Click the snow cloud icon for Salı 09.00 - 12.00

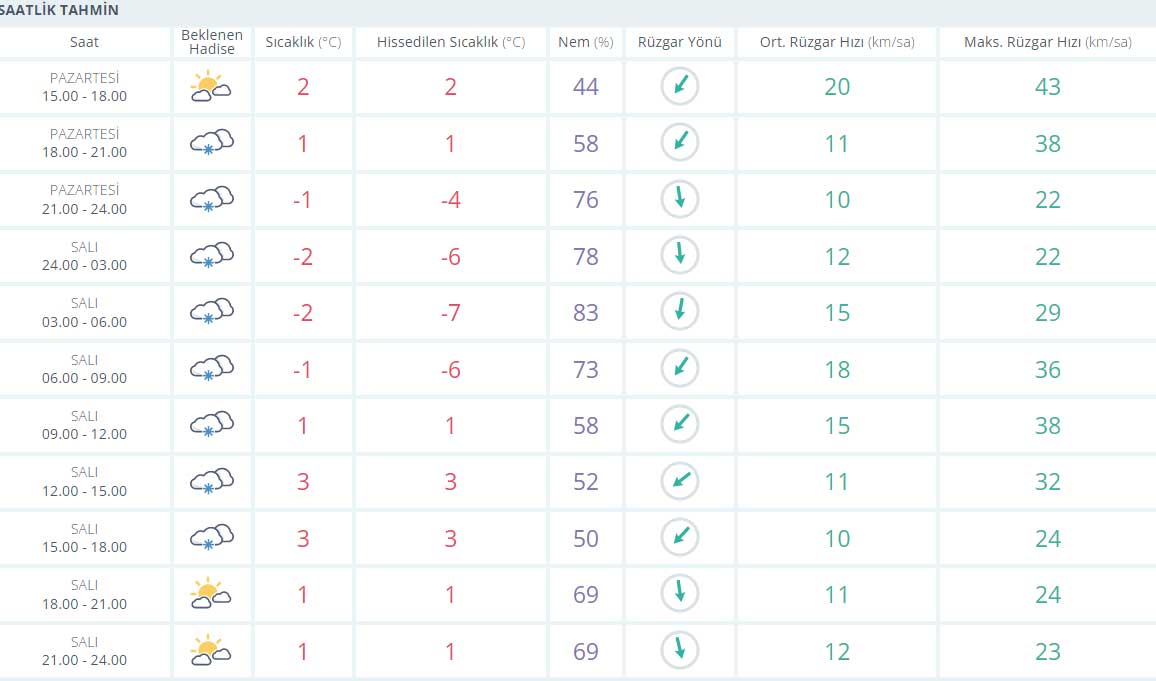pos(211,425)
